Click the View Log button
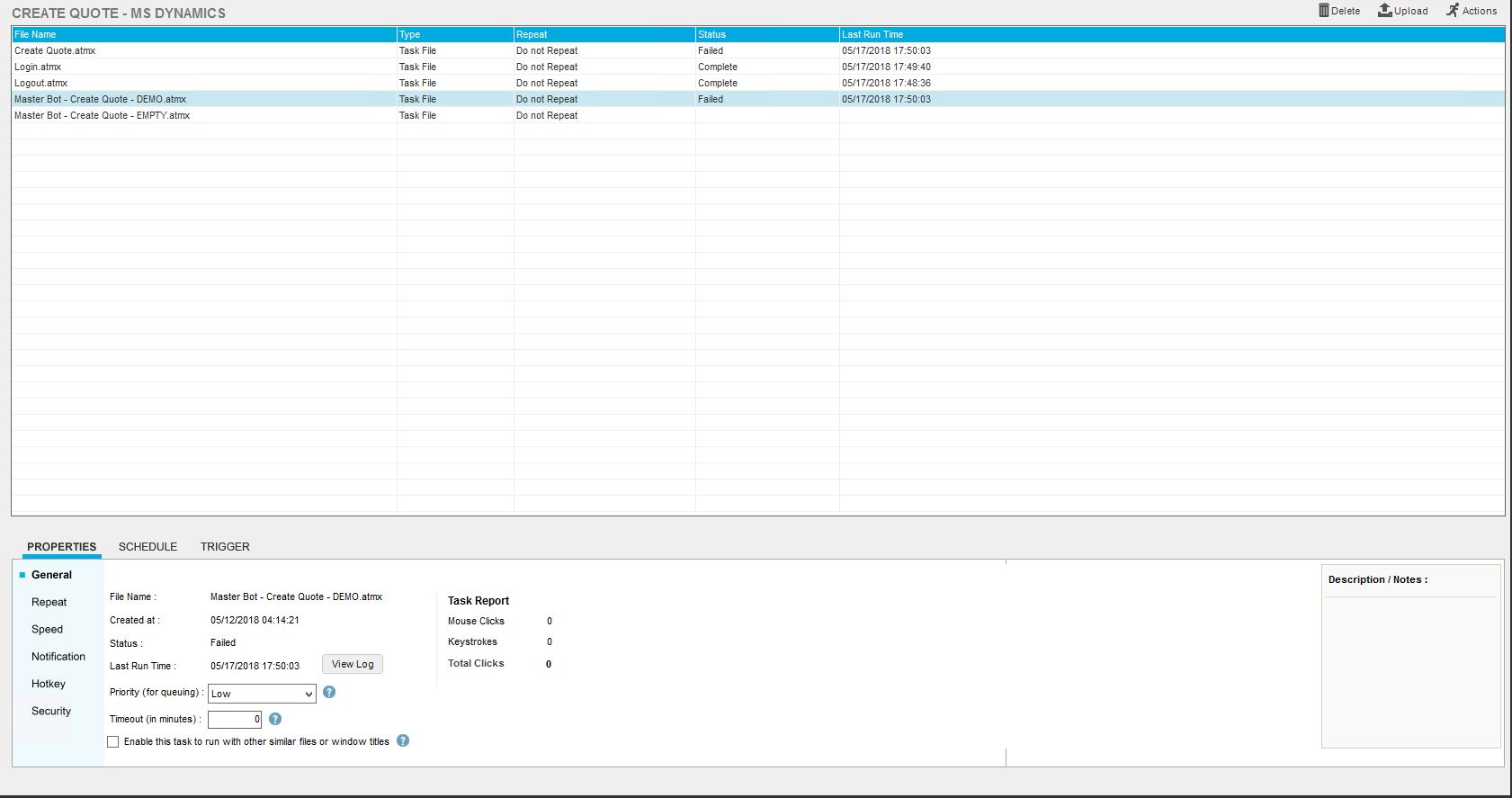Screen dimensions: 1512x798 [353, 664]
